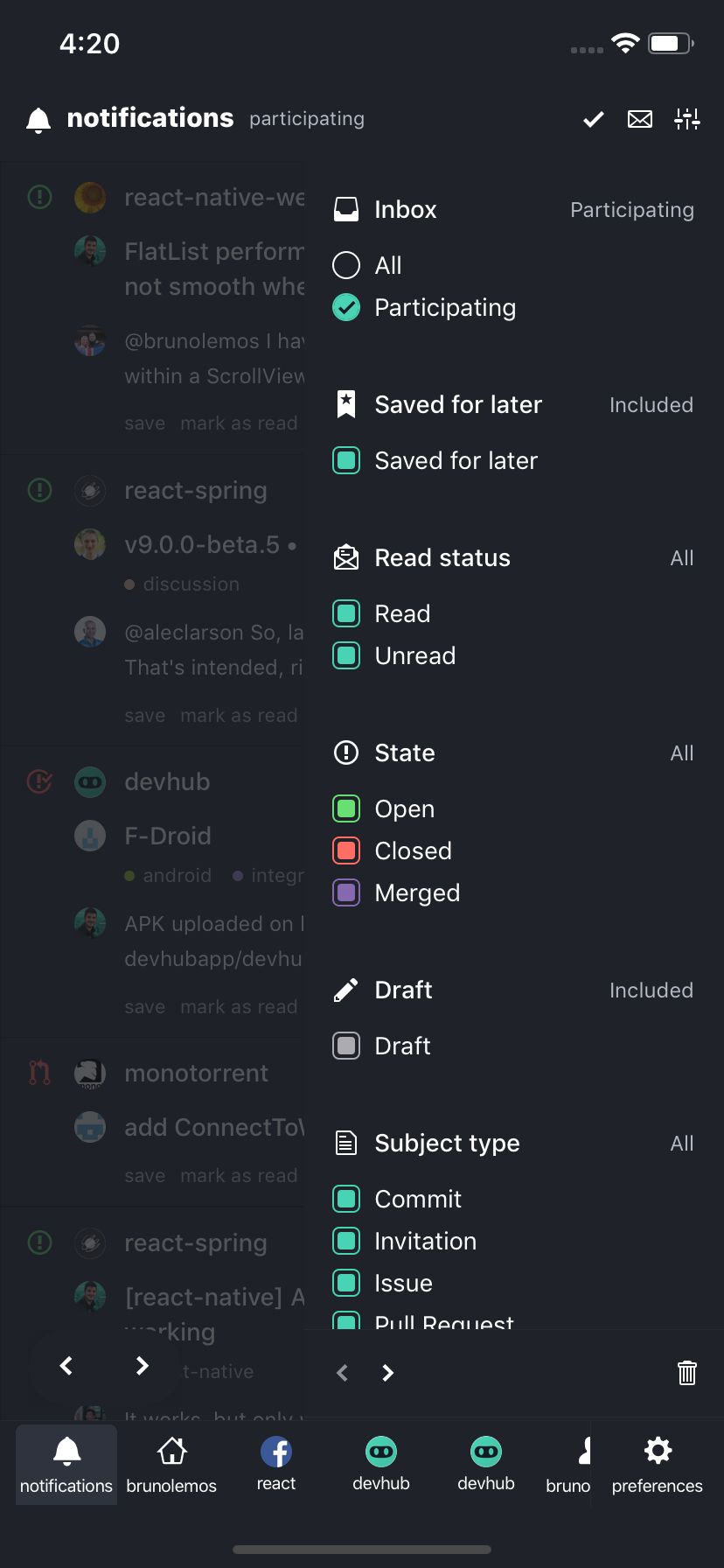Image resolution: width=724 pixels, height=1568 pixels.
Task: Open the Inbox filter section icon
Action: tap(346, 209)
